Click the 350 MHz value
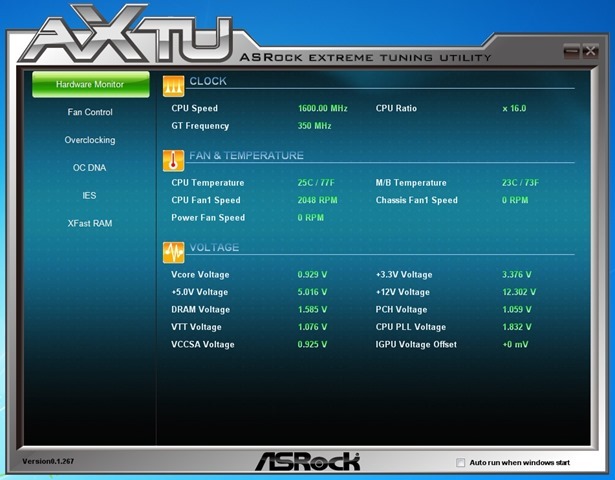This screenshot has height=480, width=615. pyautogui.click(x=315, y=126)
